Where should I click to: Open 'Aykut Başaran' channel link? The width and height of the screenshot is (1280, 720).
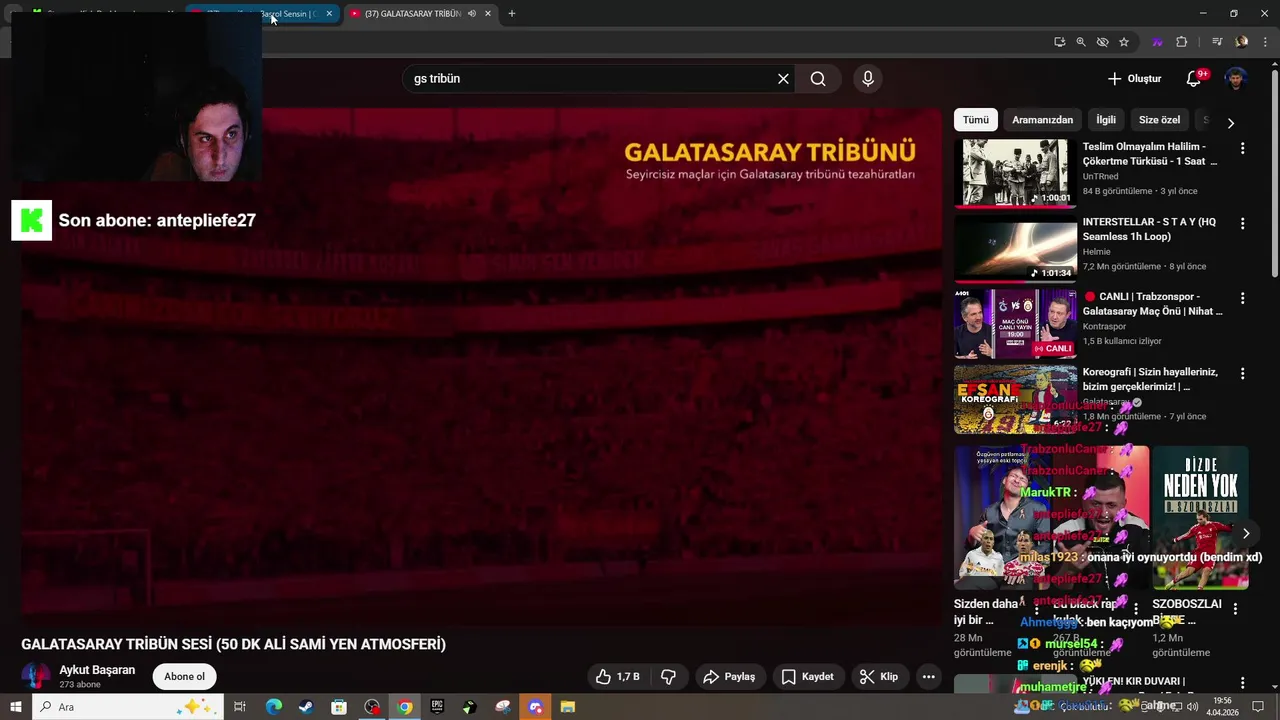[97, 670]
